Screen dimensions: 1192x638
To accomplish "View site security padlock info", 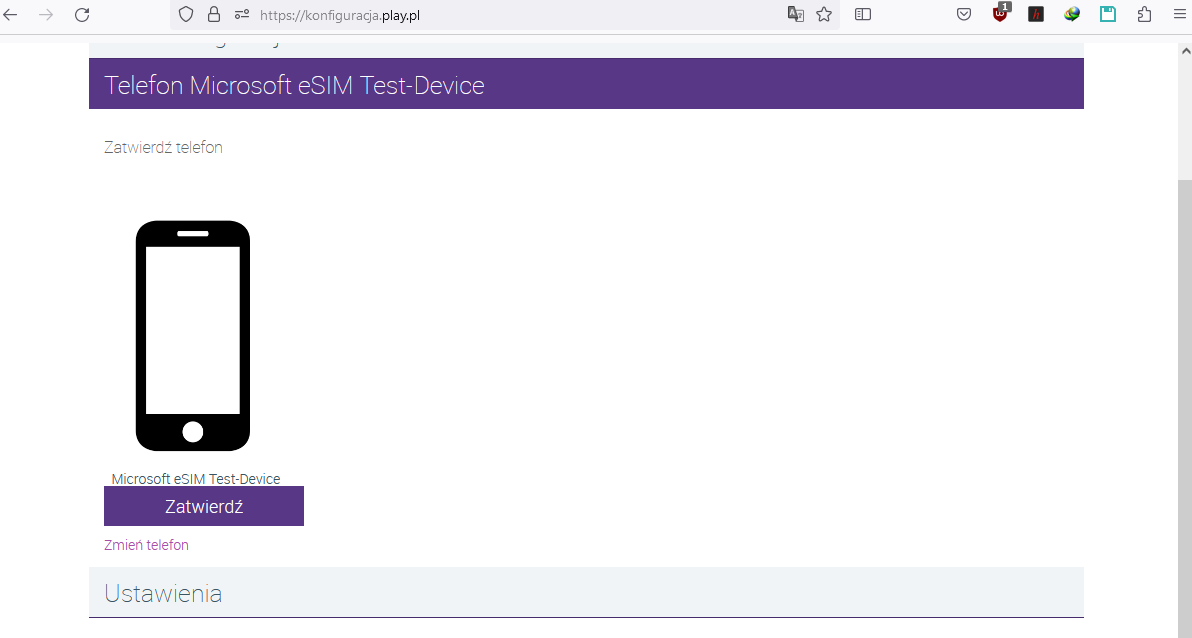I will (214, 14).
